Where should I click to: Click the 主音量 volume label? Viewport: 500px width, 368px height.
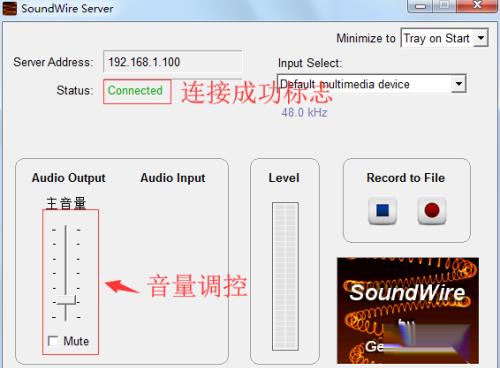click(x=66, y=203)
